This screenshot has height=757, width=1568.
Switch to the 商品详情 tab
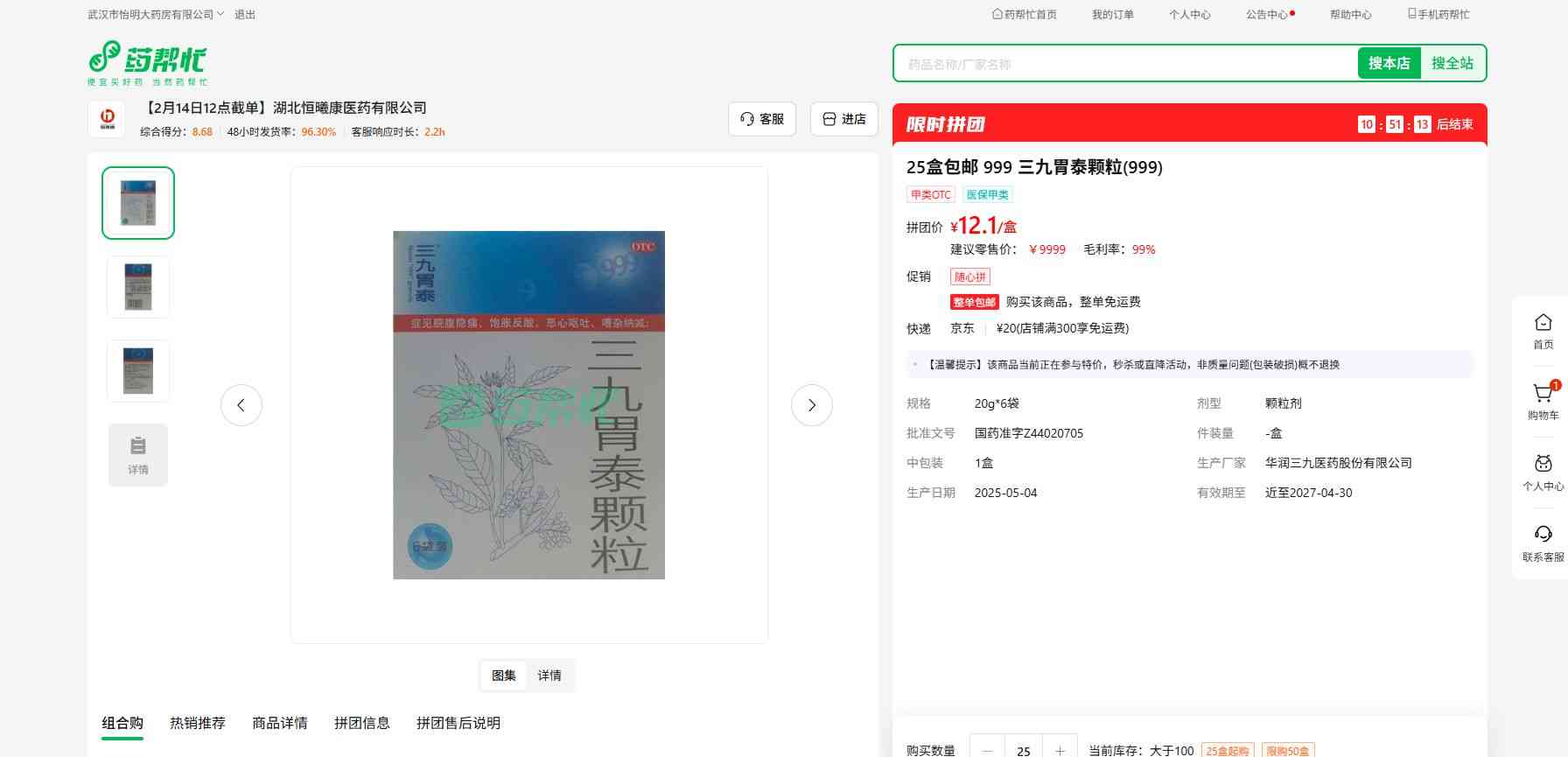pyautogui.click(x=280, y=723)
